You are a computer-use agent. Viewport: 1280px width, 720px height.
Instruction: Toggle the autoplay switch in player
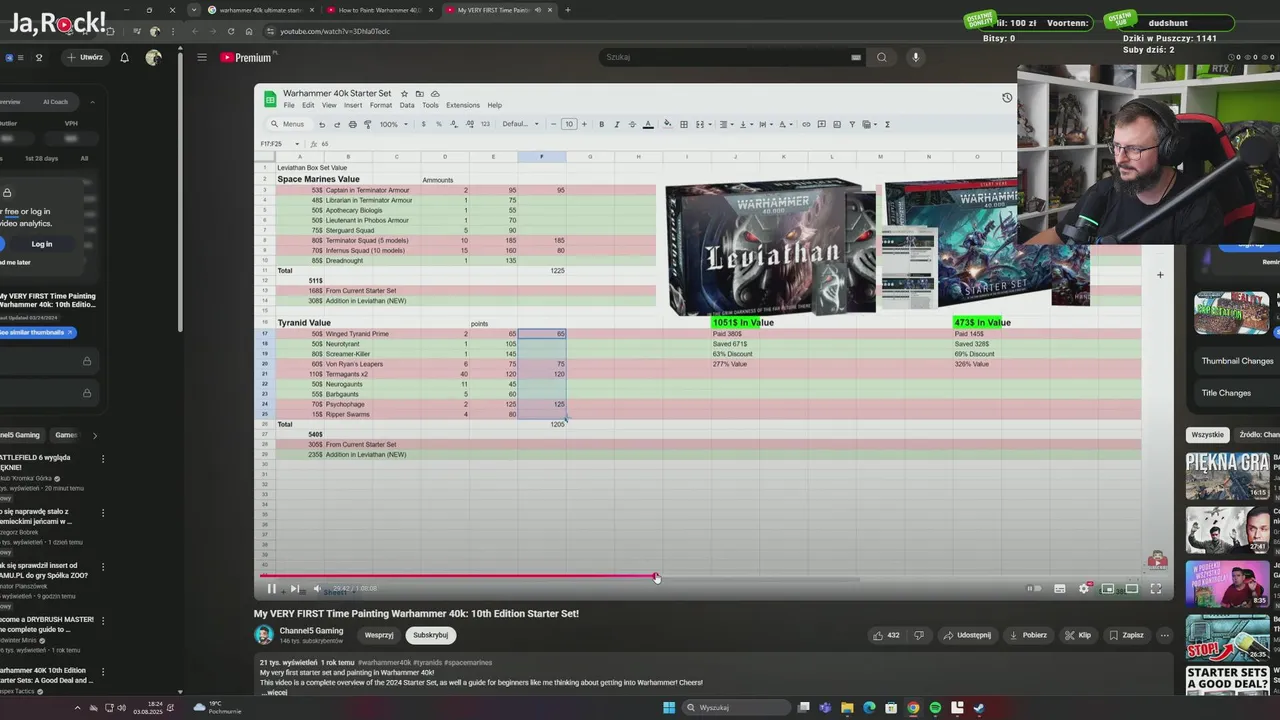(x=1034, y=589)
